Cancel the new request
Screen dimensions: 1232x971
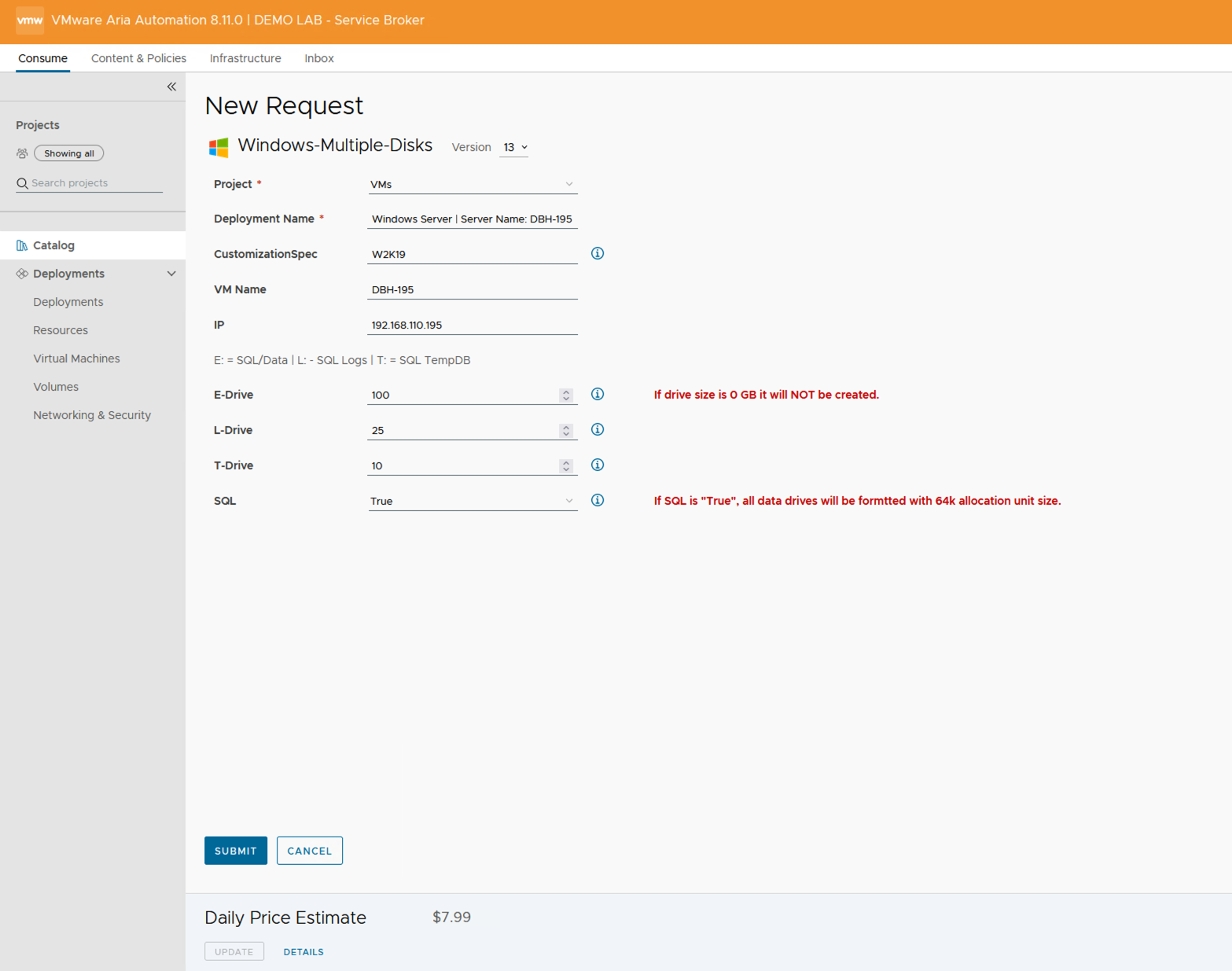[x=310, y=851]
